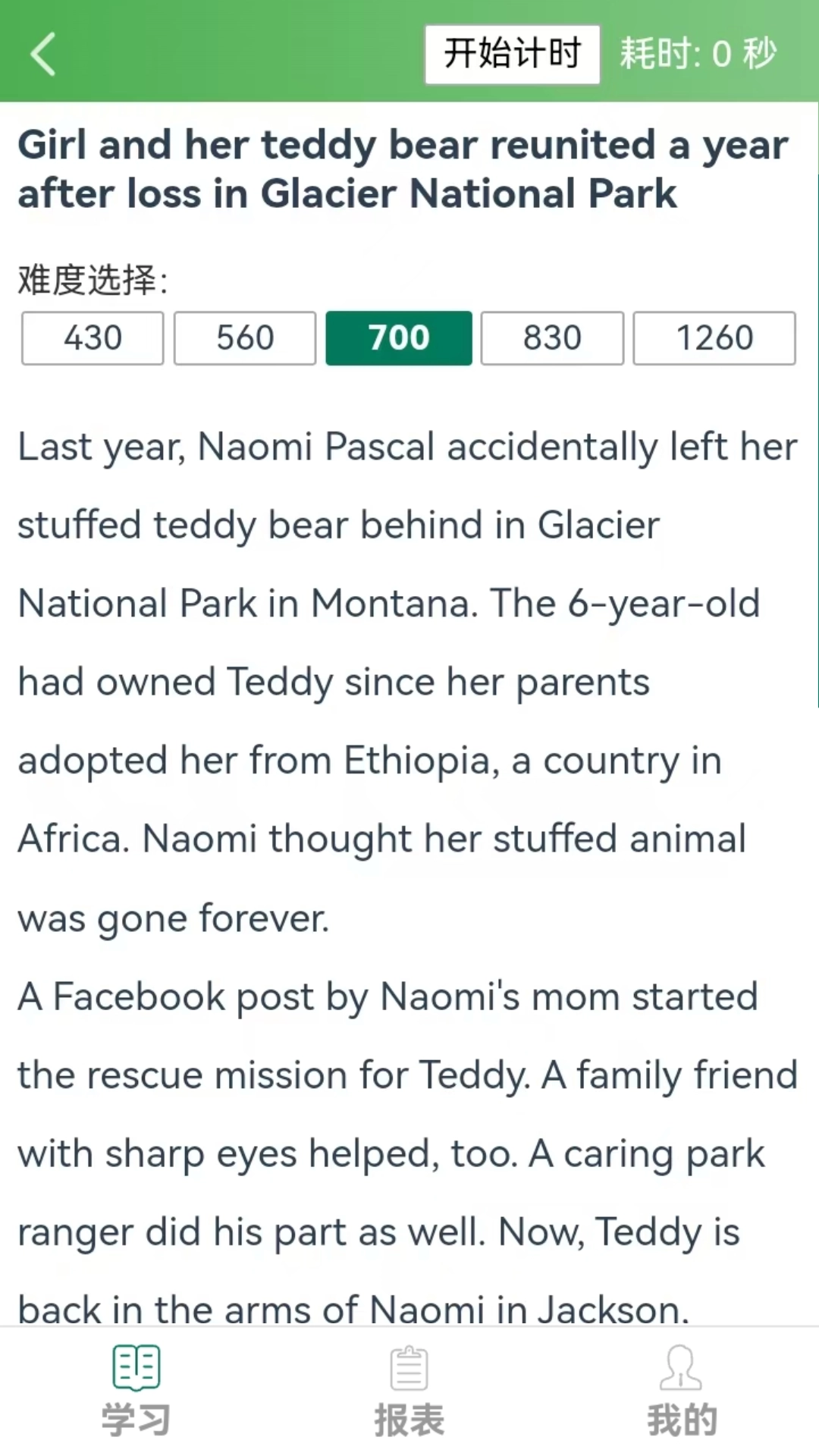
Task: Click the scrollbar on the right edge
Action: (x=816, y=440)
